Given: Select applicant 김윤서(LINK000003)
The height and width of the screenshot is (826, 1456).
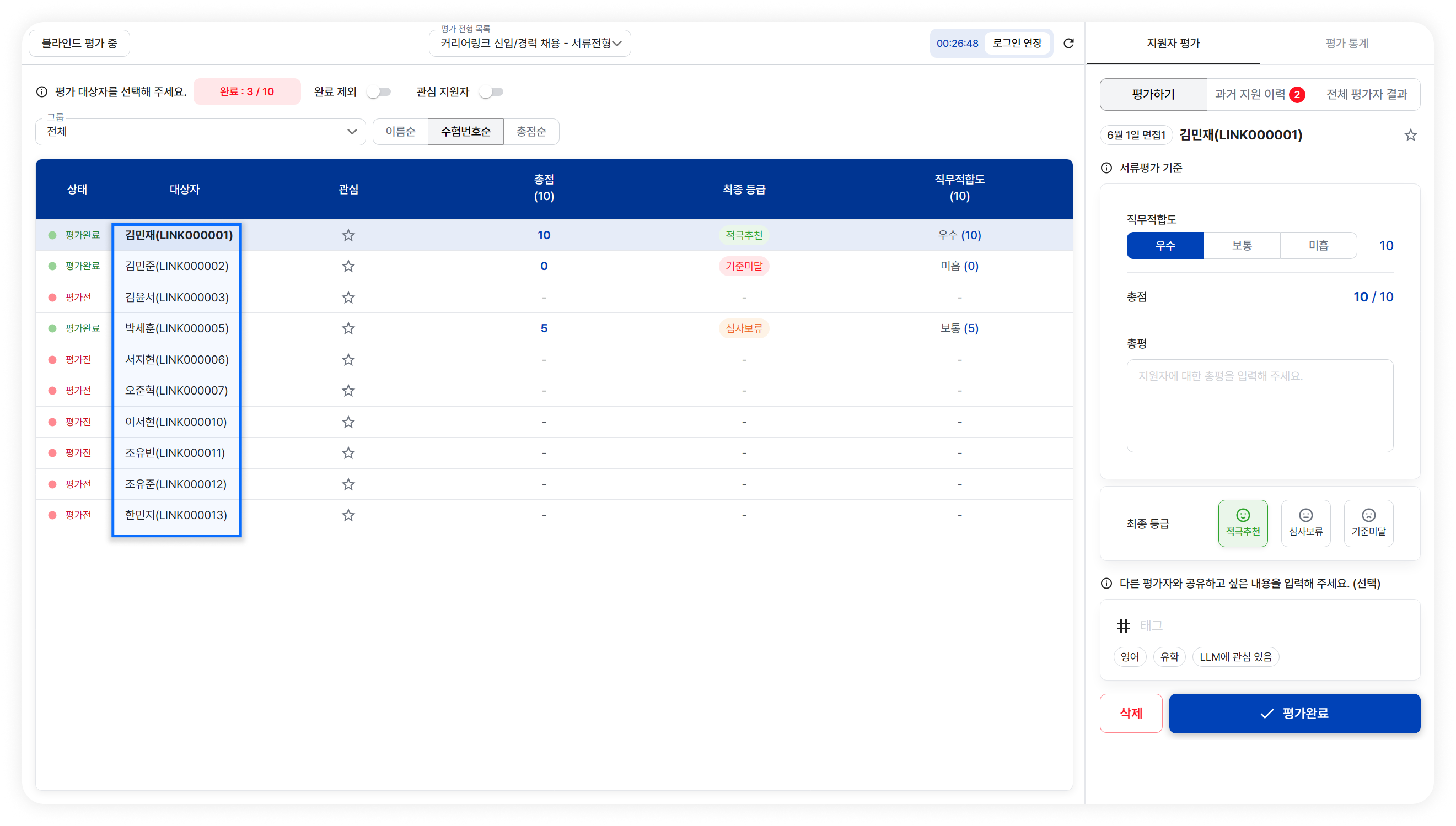Looking at the screenshot, I should tap(176, 297).
